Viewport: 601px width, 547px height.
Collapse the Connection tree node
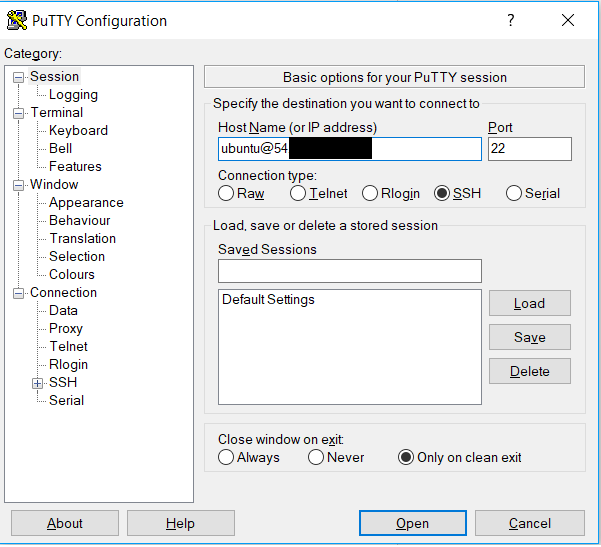tap(18, 294)
